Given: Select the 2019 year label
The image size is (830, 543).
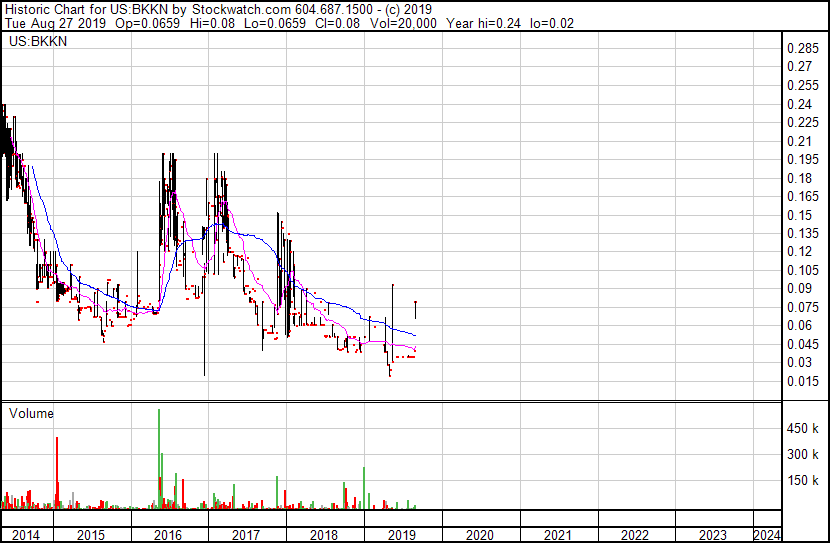Looking at the screenshot, I should coord(402,535).
